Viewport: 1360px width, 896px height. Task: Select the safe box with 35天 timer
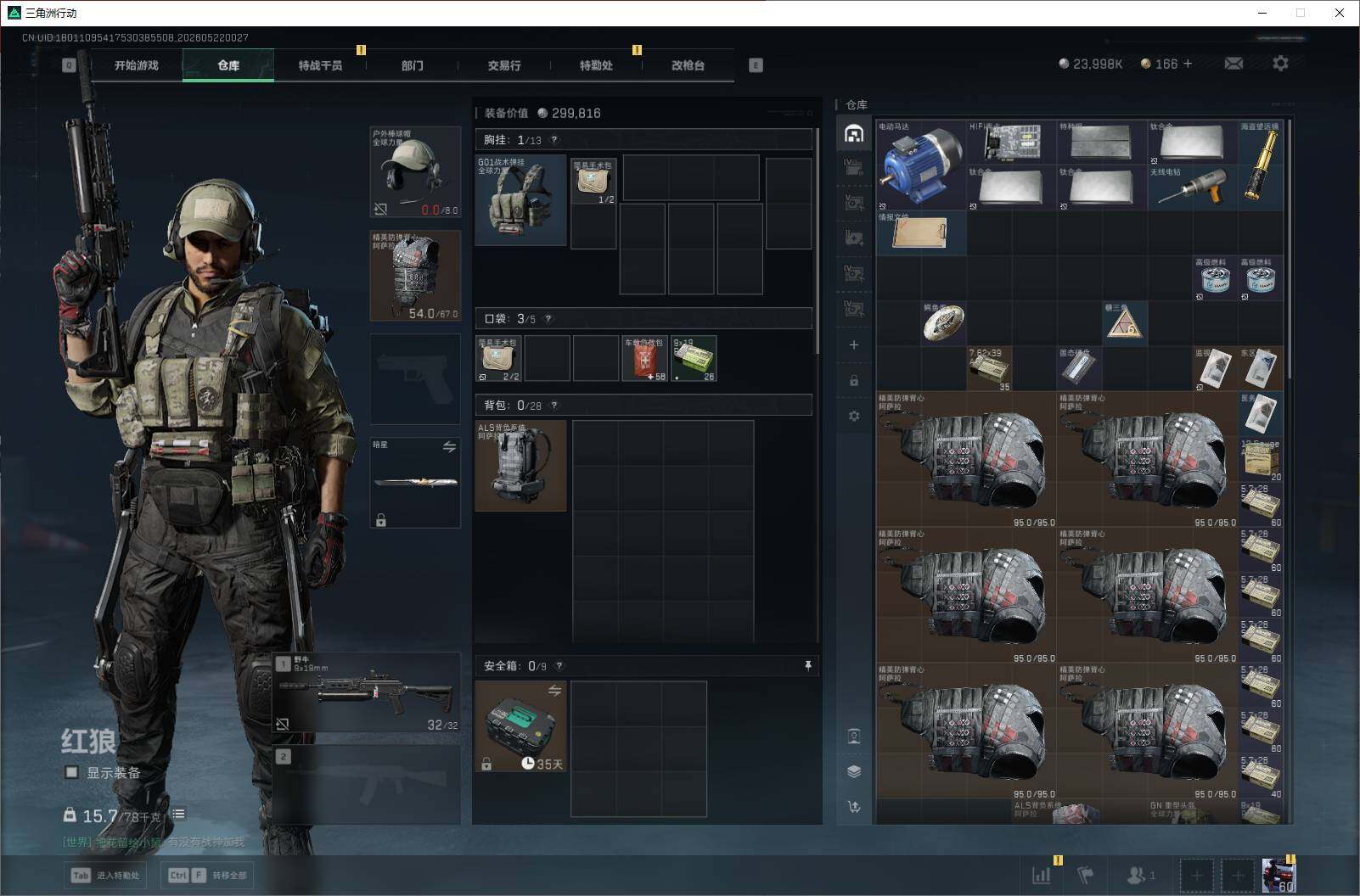[520, 726]
